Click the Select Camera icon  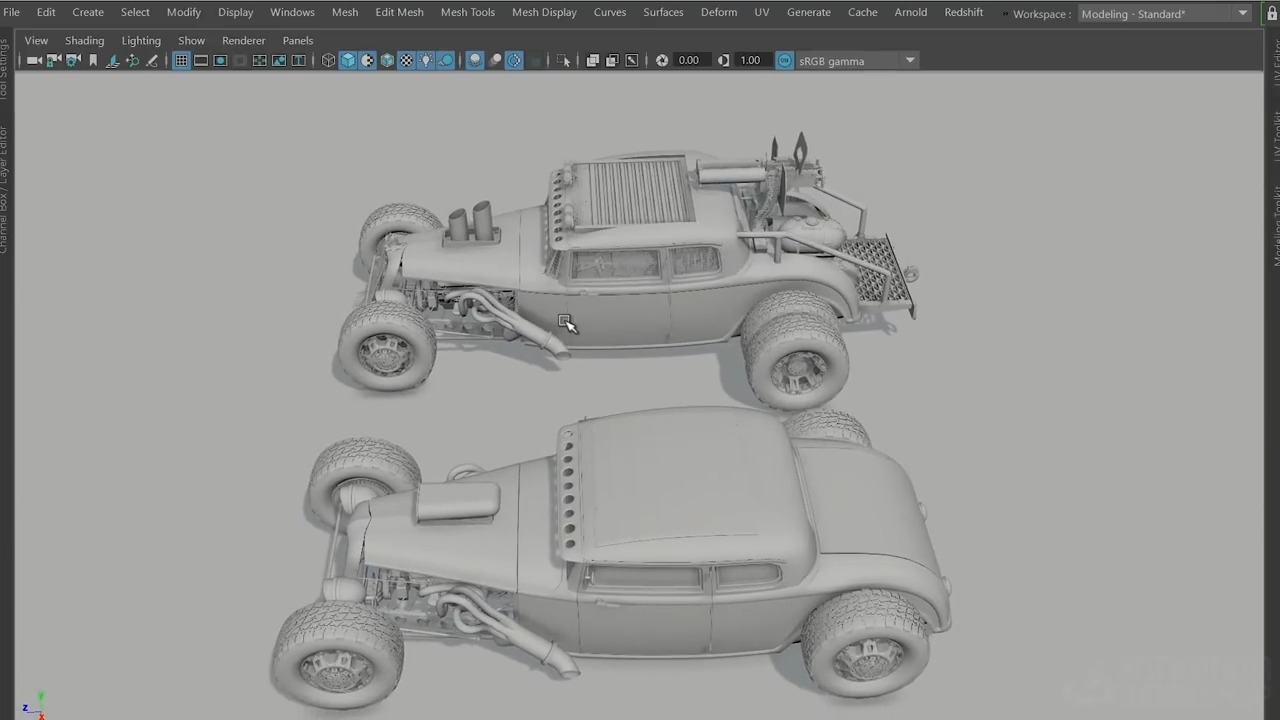tap(34, 61)
